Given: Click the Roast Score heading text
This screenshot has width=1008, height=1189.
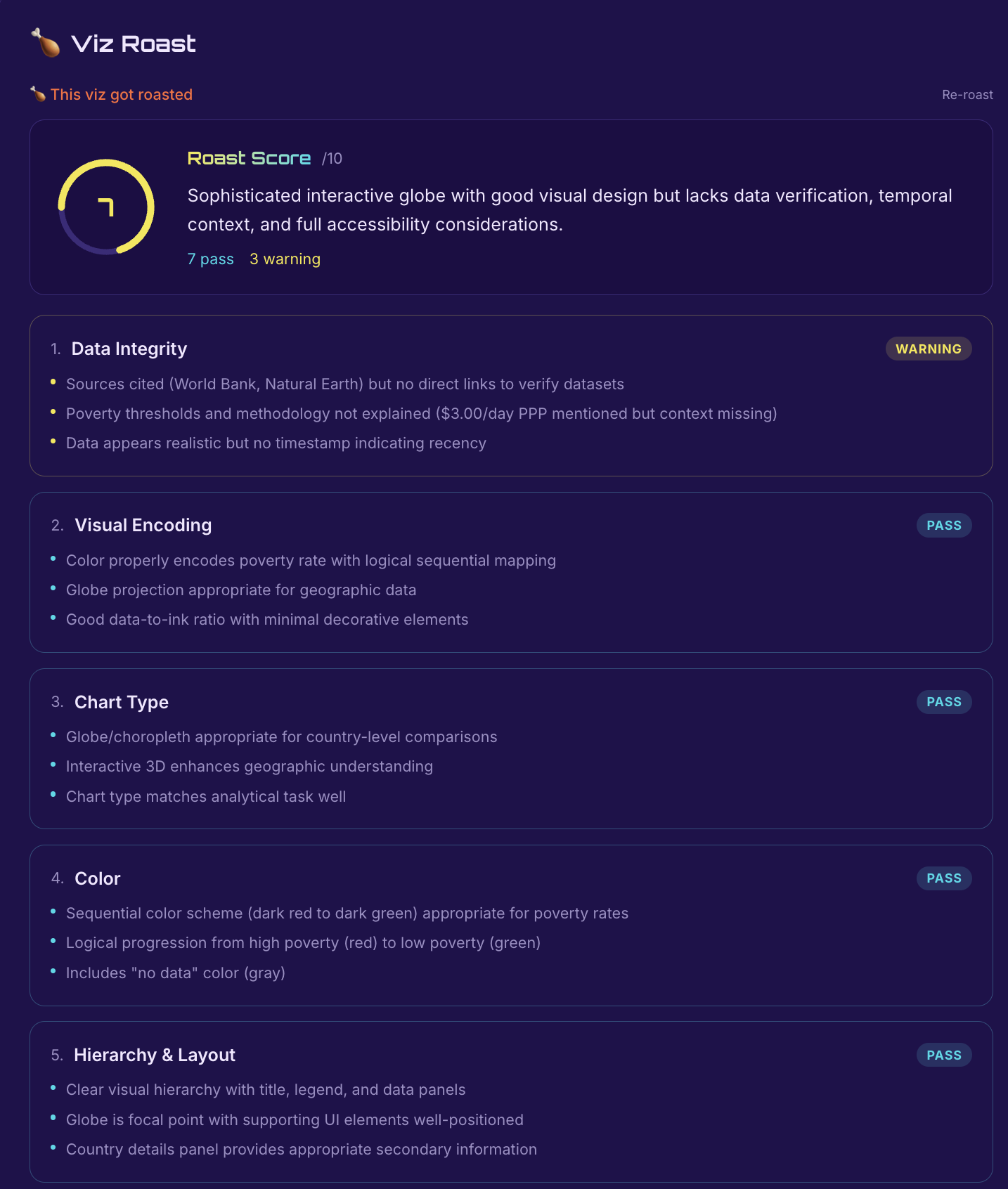Looking at the screenshot, I should tap(249, 158).
